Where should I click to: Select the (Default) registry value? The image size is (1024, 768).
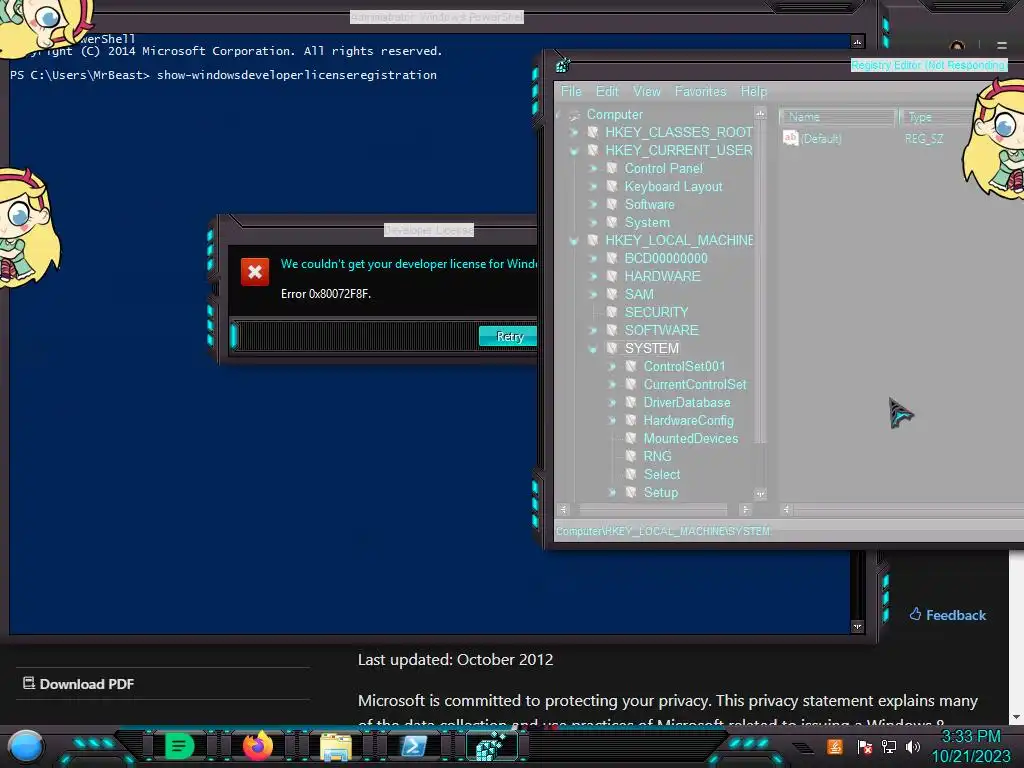[821, 138]
